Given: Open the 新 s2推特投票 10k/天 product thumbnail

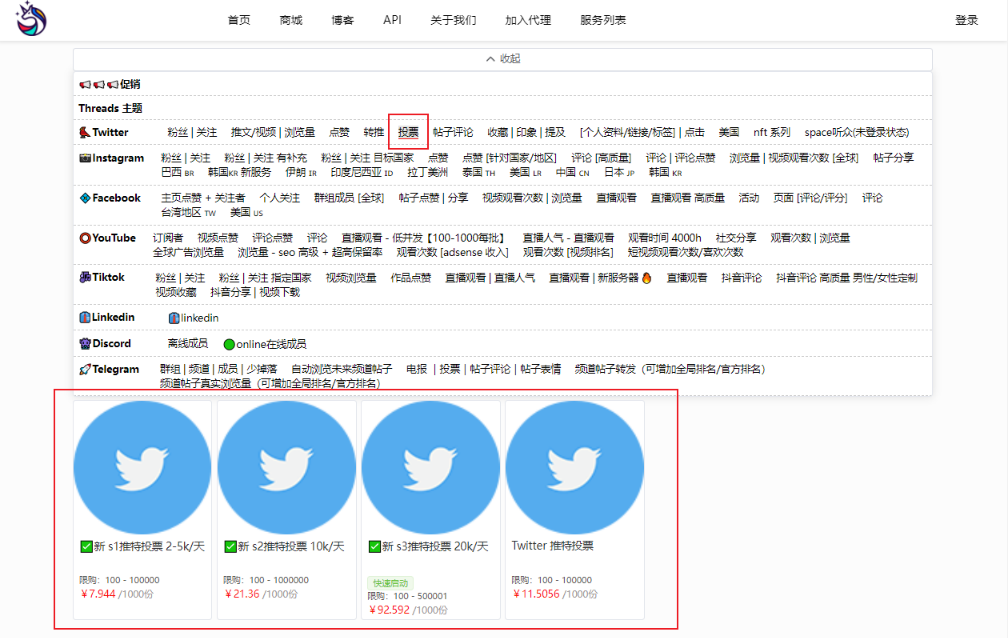Looking at the screenshot, I should [x=287, y=468].
